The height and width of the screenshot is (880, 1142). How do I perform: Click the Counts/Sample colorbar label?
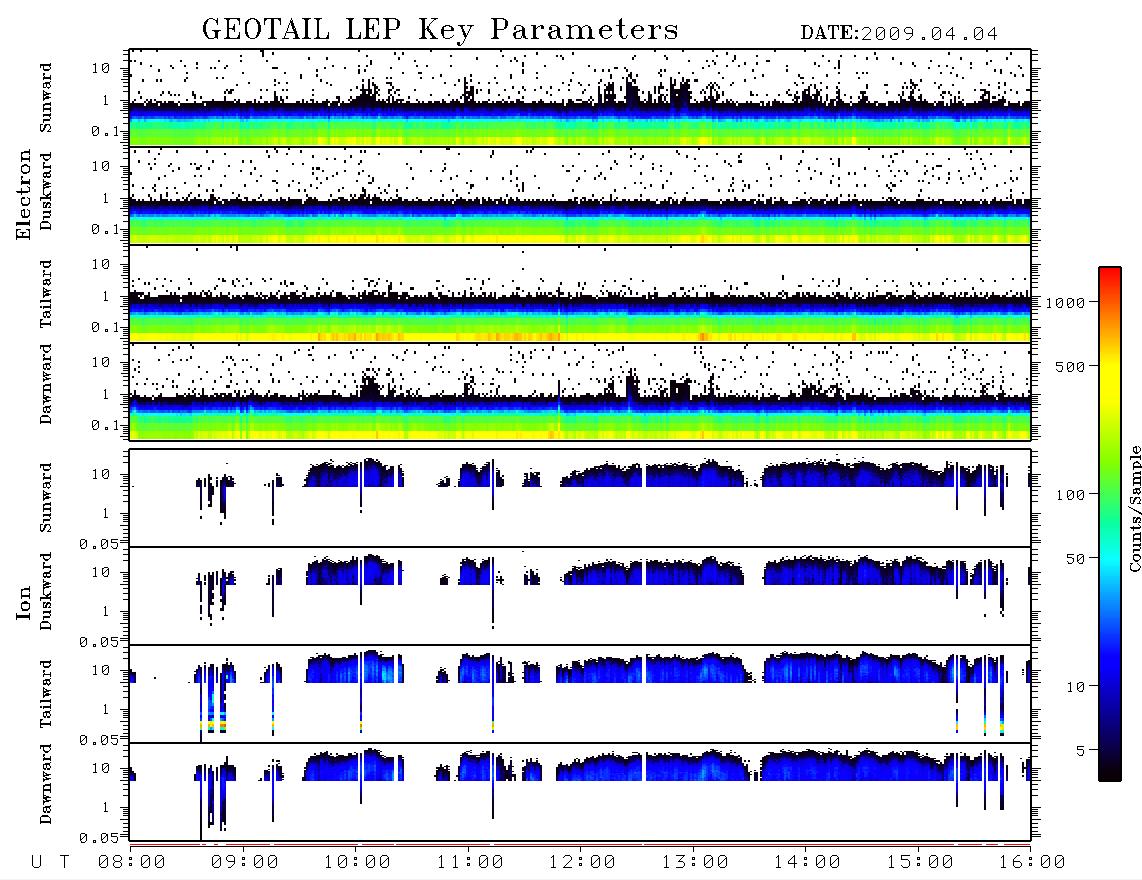tap(1134, 509)
